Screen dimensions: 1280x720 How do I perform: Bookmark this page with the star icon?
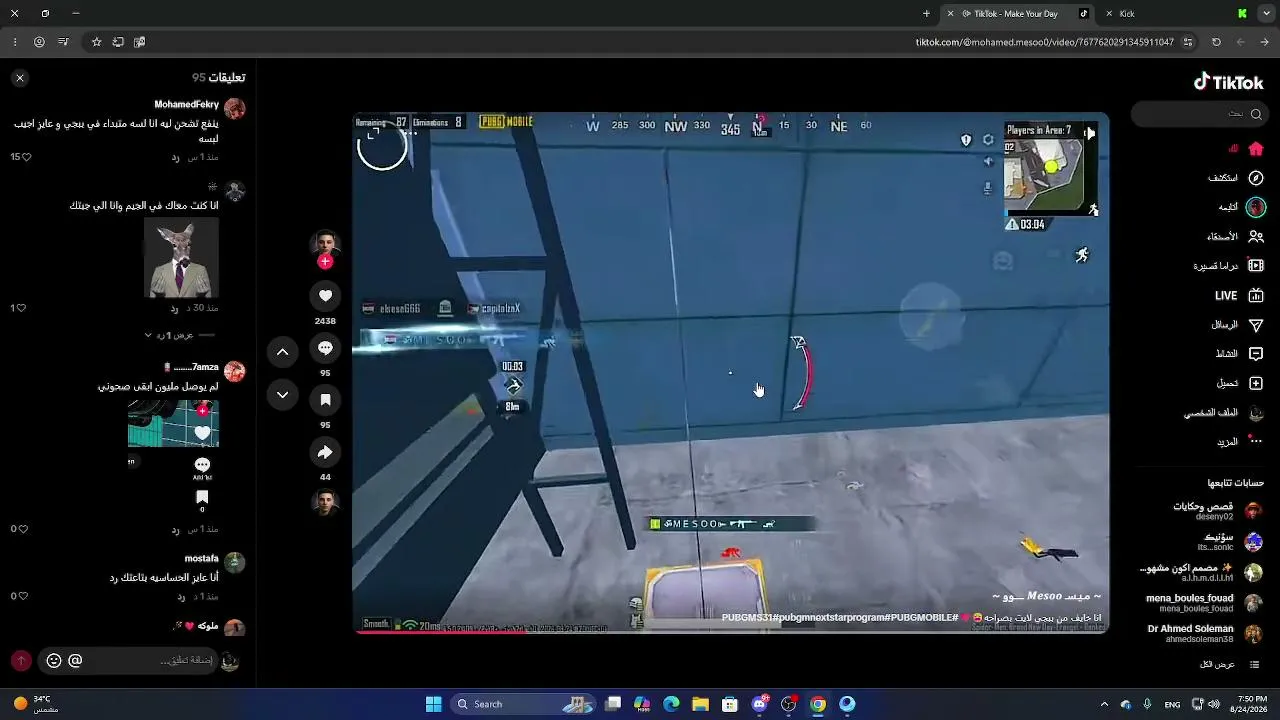click(96, 42)
